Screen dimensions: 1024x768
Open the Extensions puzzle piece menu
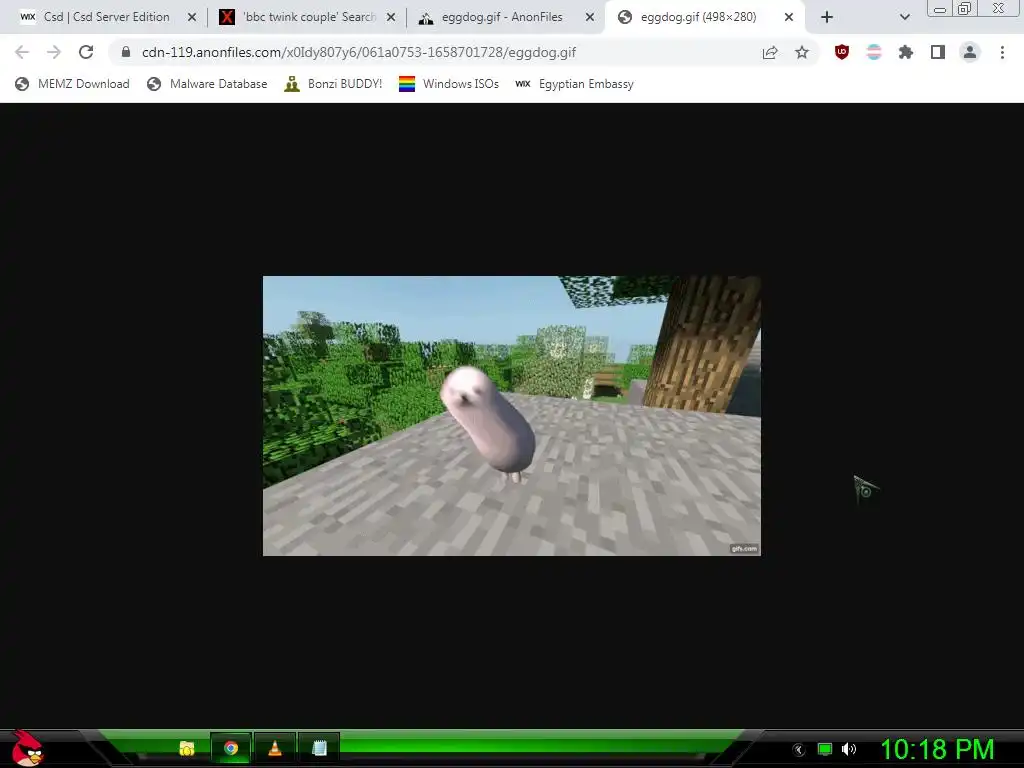click(x=906, y=52)
